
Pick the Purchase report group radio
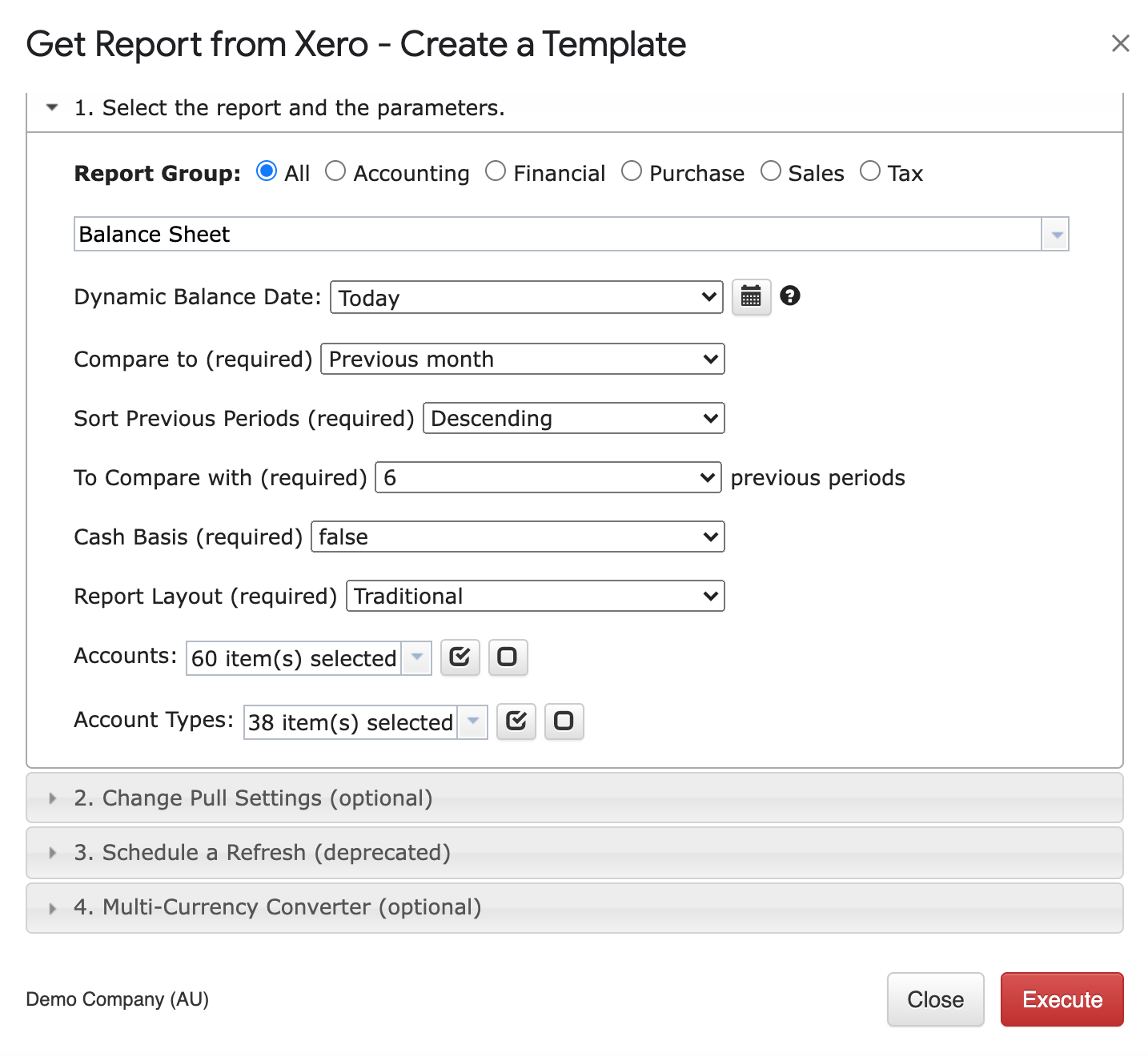click(x=632, y=171)
